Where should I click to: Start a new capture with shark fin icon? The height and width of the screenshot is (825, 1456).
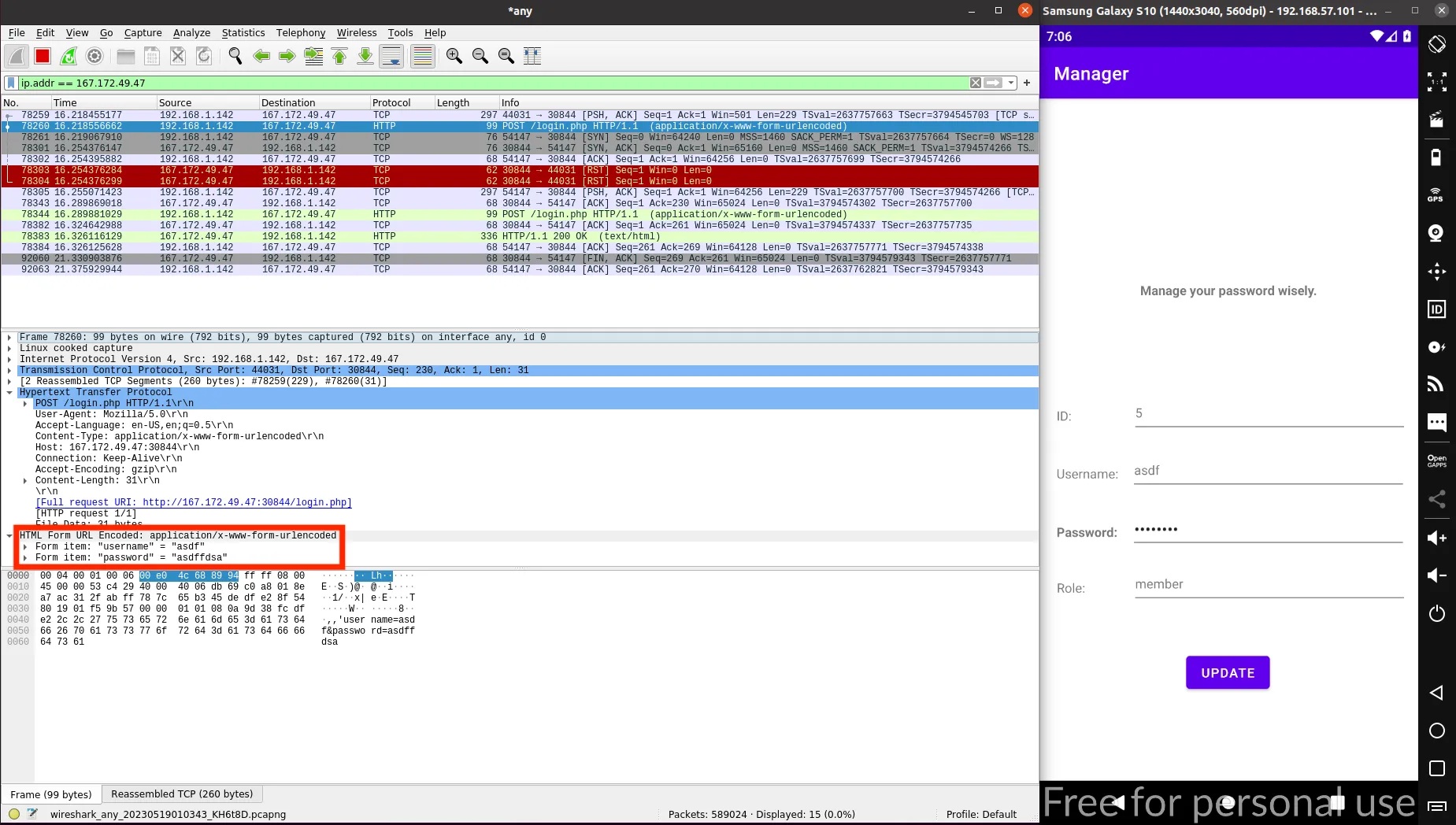(x=17, y=56)
